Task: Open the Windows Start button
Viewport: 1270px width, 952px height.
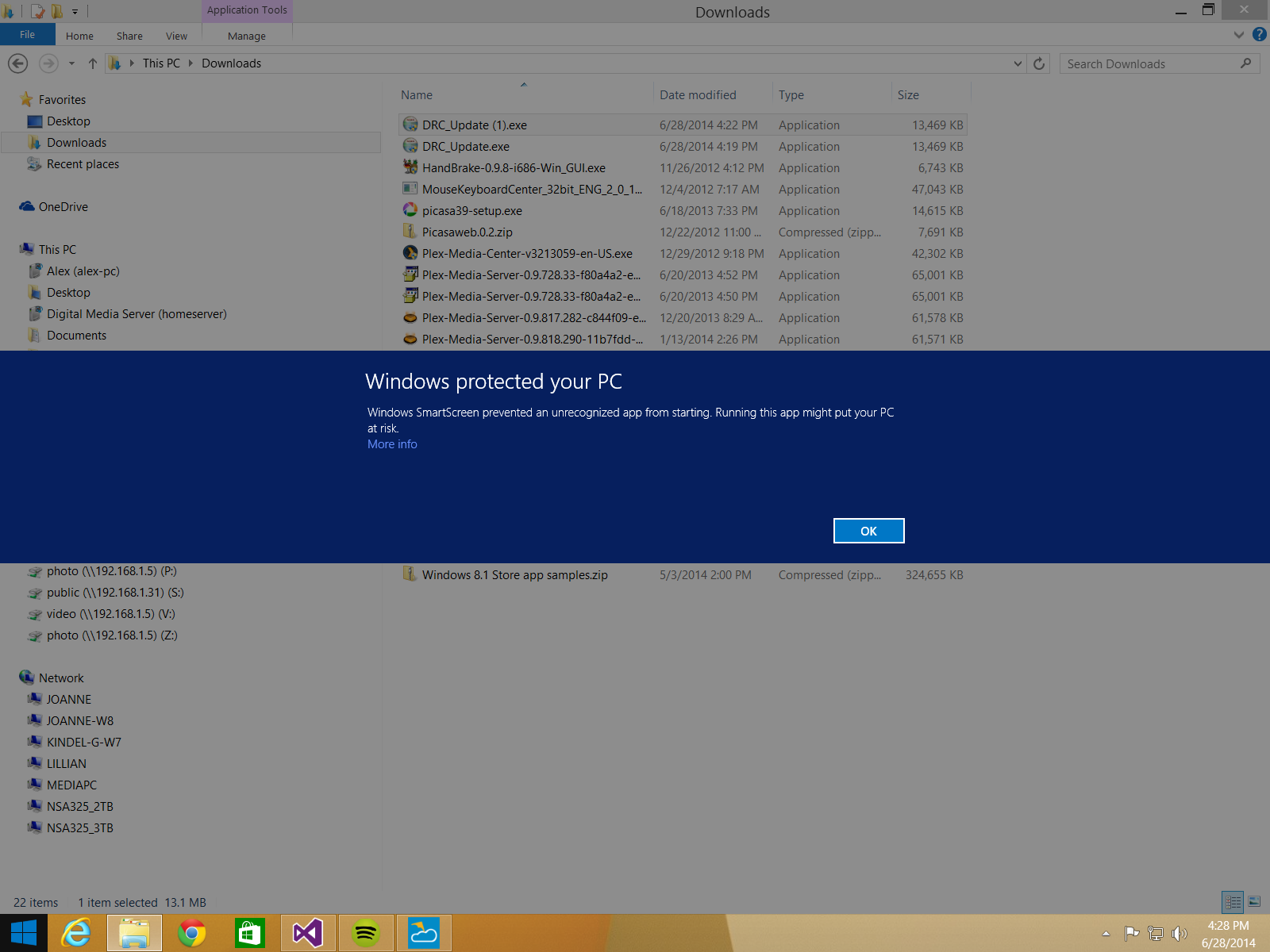Action: coord(24,933)
